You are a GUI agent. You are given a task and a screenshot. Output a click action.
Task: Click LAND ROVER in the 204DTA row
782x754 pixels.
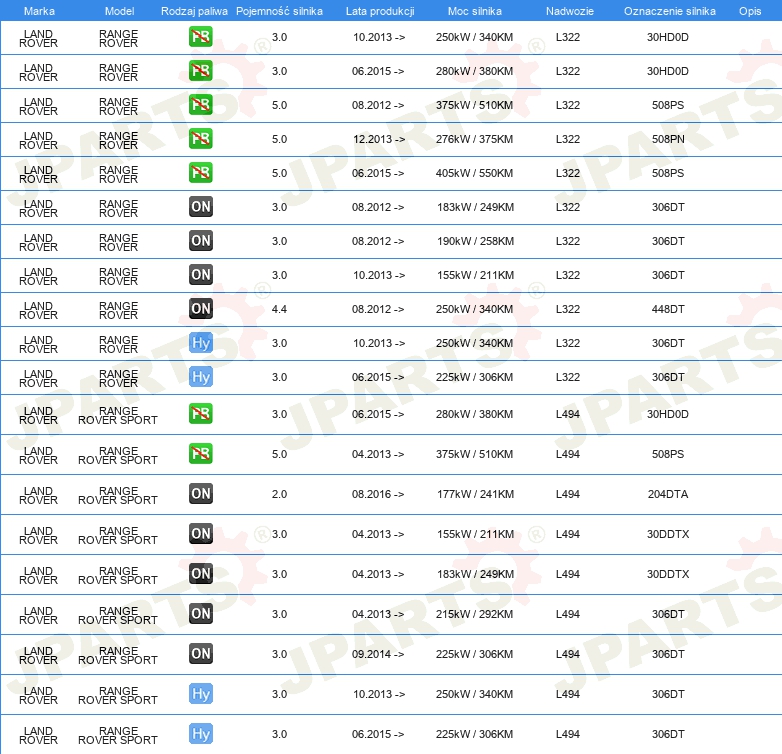38,495
